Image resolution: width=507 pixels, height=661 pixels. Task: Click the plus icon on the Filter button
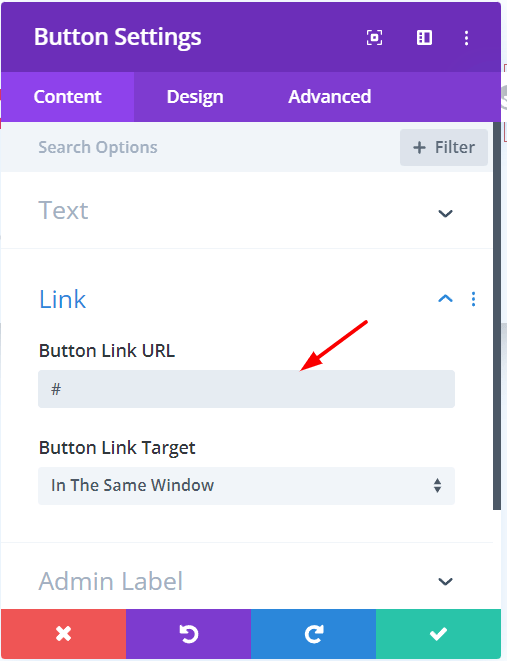419,148
